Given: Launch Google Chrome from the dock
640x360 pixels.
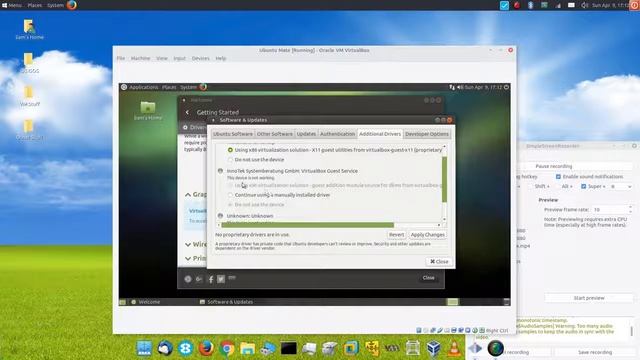Looking at the screenshot, I should [x=227, y=348].
